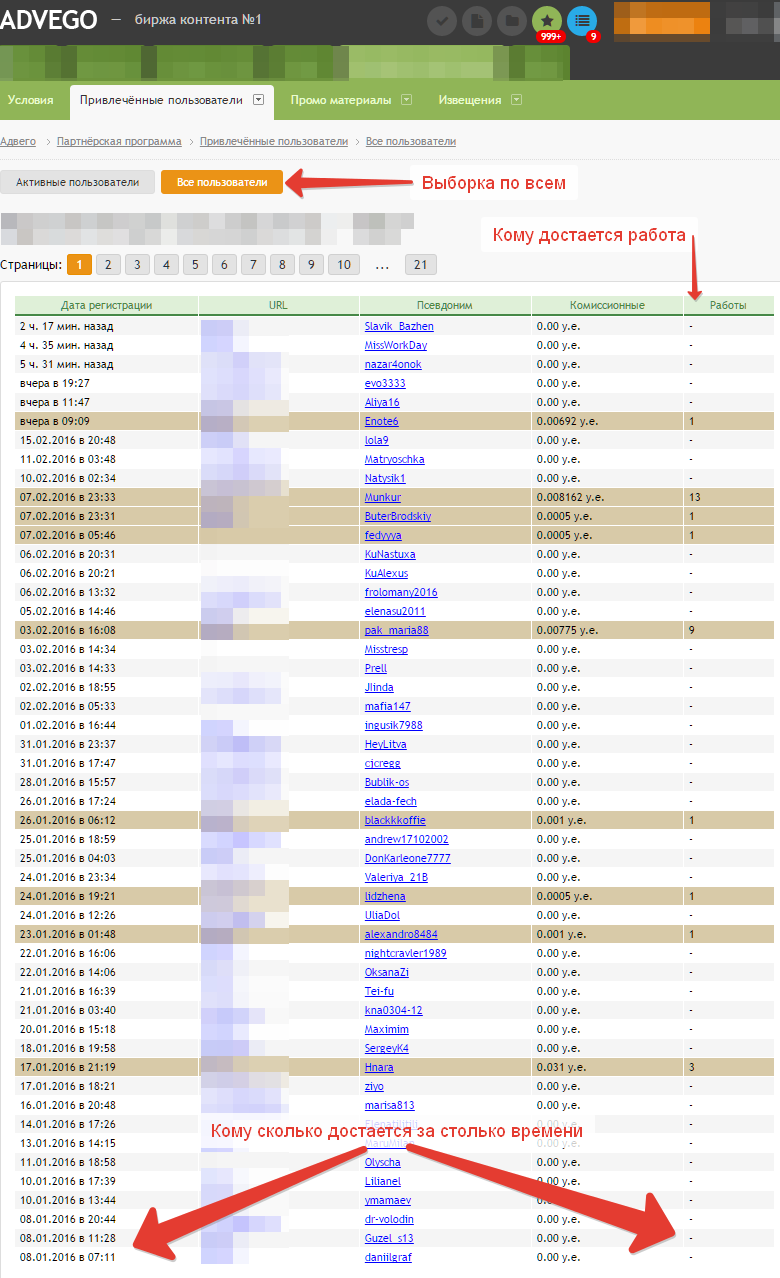
Task: Open the document icon in the header
Action: coord(477,20)
